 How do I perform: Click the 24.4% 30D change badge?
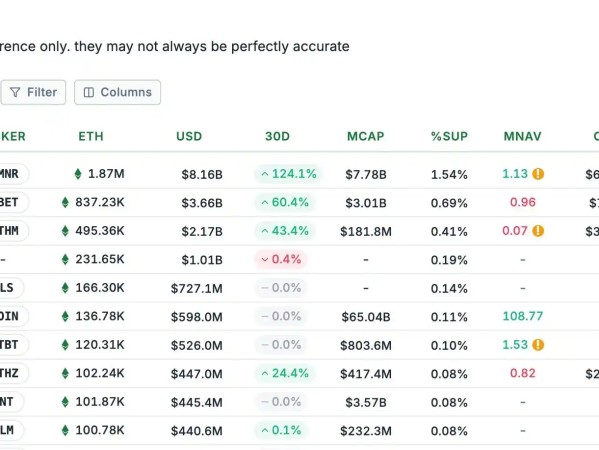pos(285,373)
